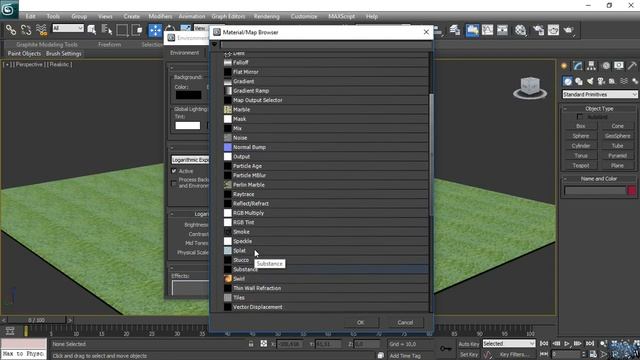The image size is (640, 360).
Task: Click the Rendered Frame Window icon
Action: tap(553, 30)
